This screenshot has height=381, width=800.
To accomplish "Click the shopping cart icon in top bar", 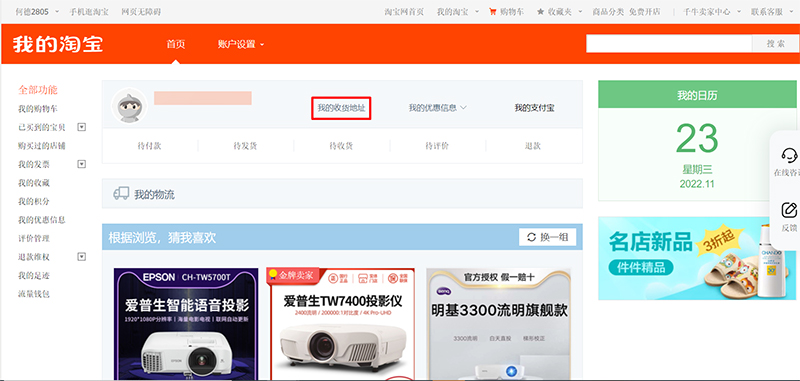I will click(492, 11).
